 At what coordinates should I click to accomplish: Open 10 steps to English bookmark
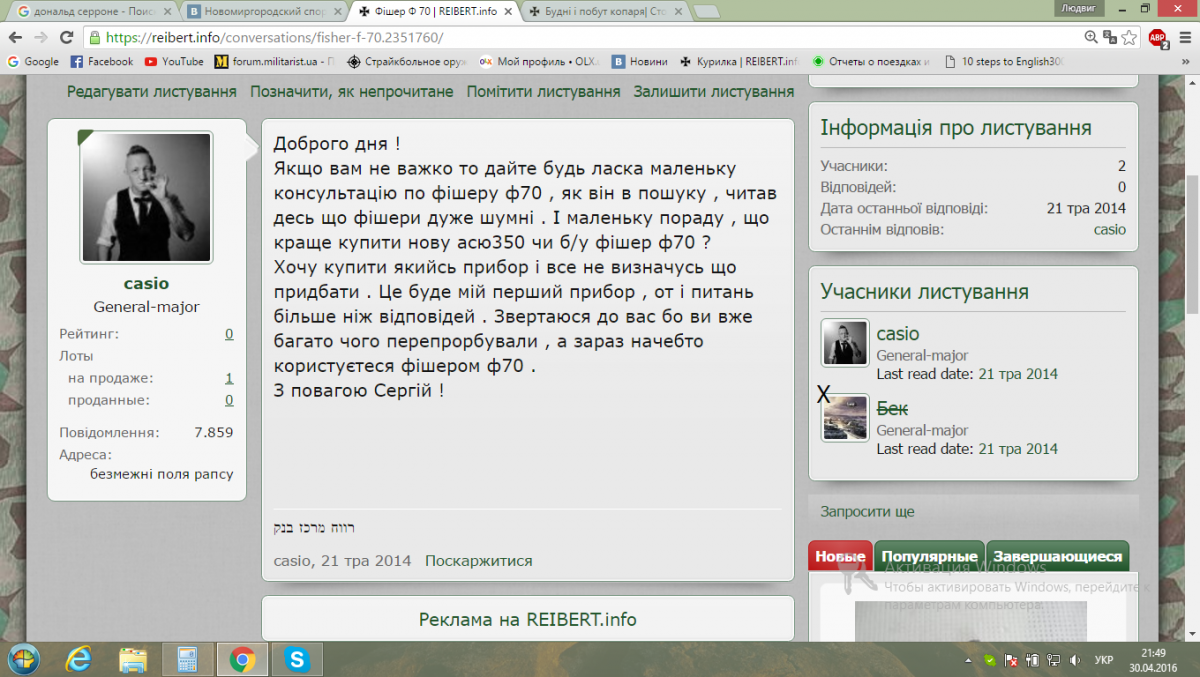1004,61
